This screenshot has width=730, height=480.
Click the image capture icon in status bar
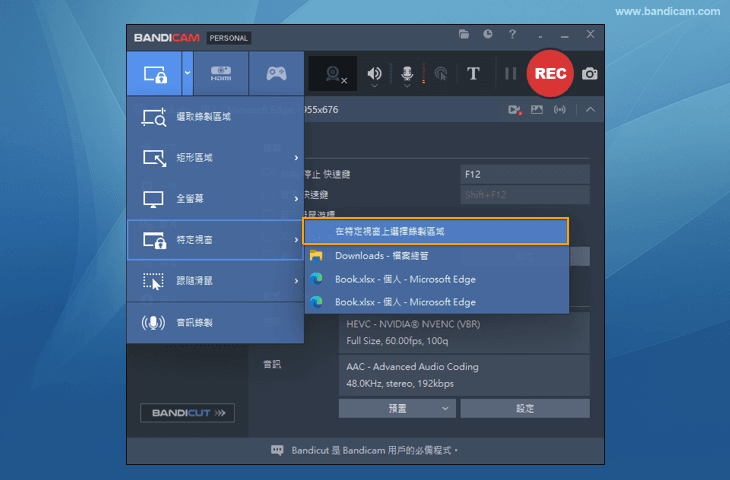click(537, 110)
